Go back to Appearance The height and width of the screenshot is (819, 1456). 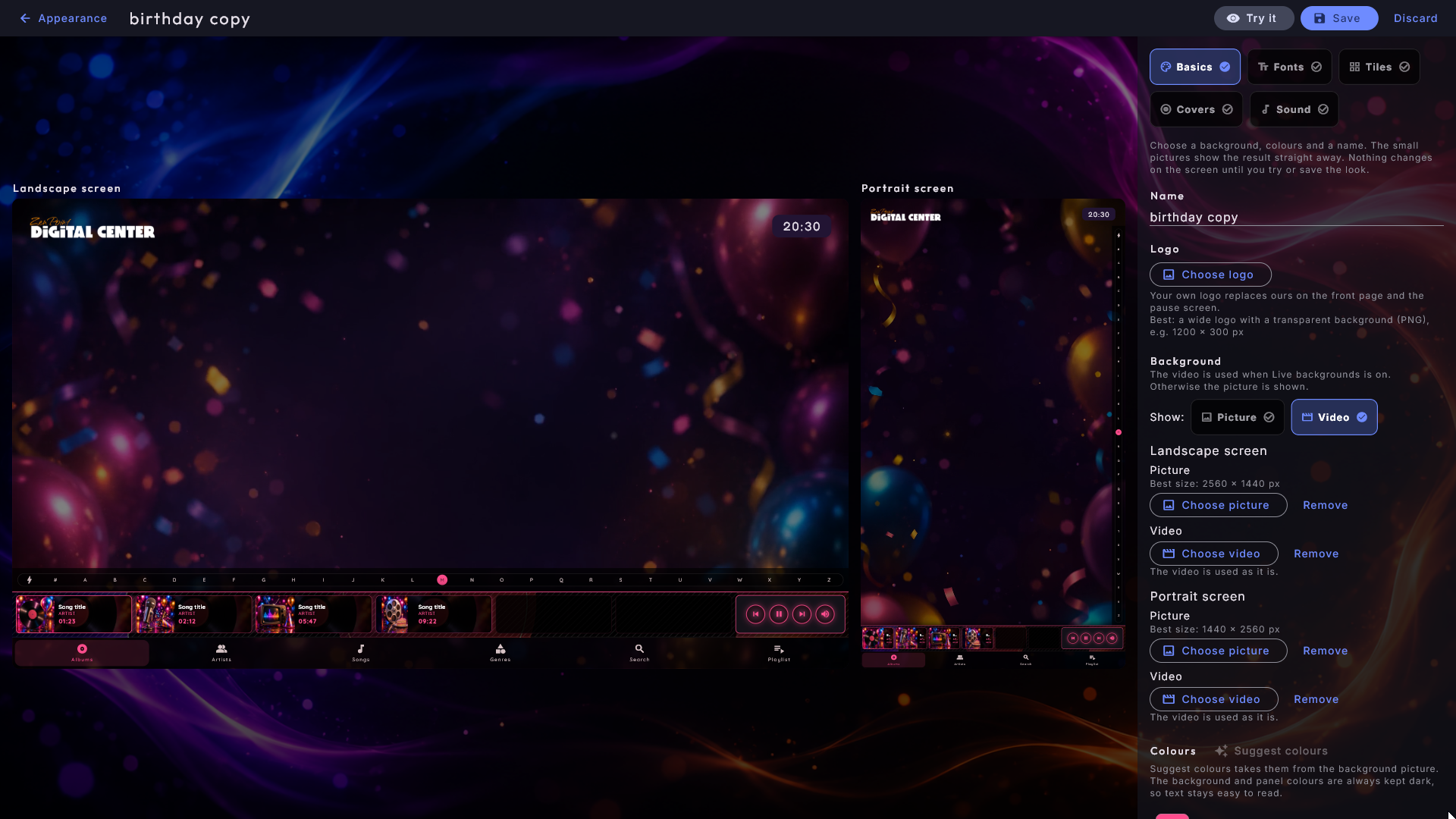tap(63, 18)
